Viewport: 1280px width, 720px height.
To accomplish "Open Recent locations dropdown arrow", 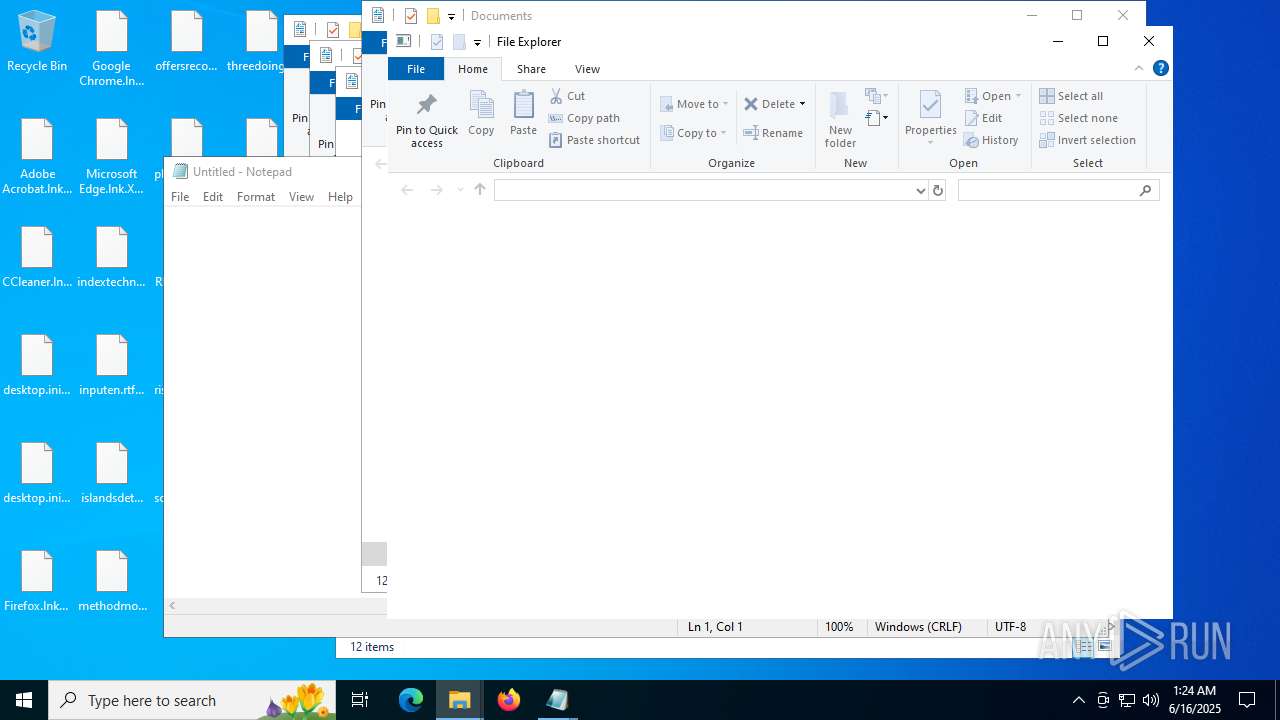I will tap(460, 190).
